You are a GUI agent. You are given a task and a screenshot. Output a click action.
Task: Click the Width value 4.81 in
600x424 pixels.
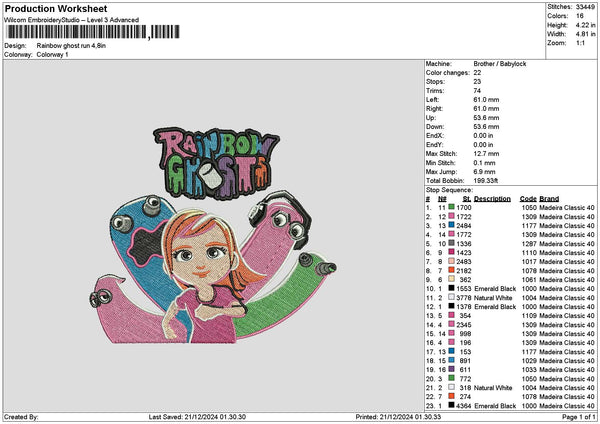click(x=585, y=34)
